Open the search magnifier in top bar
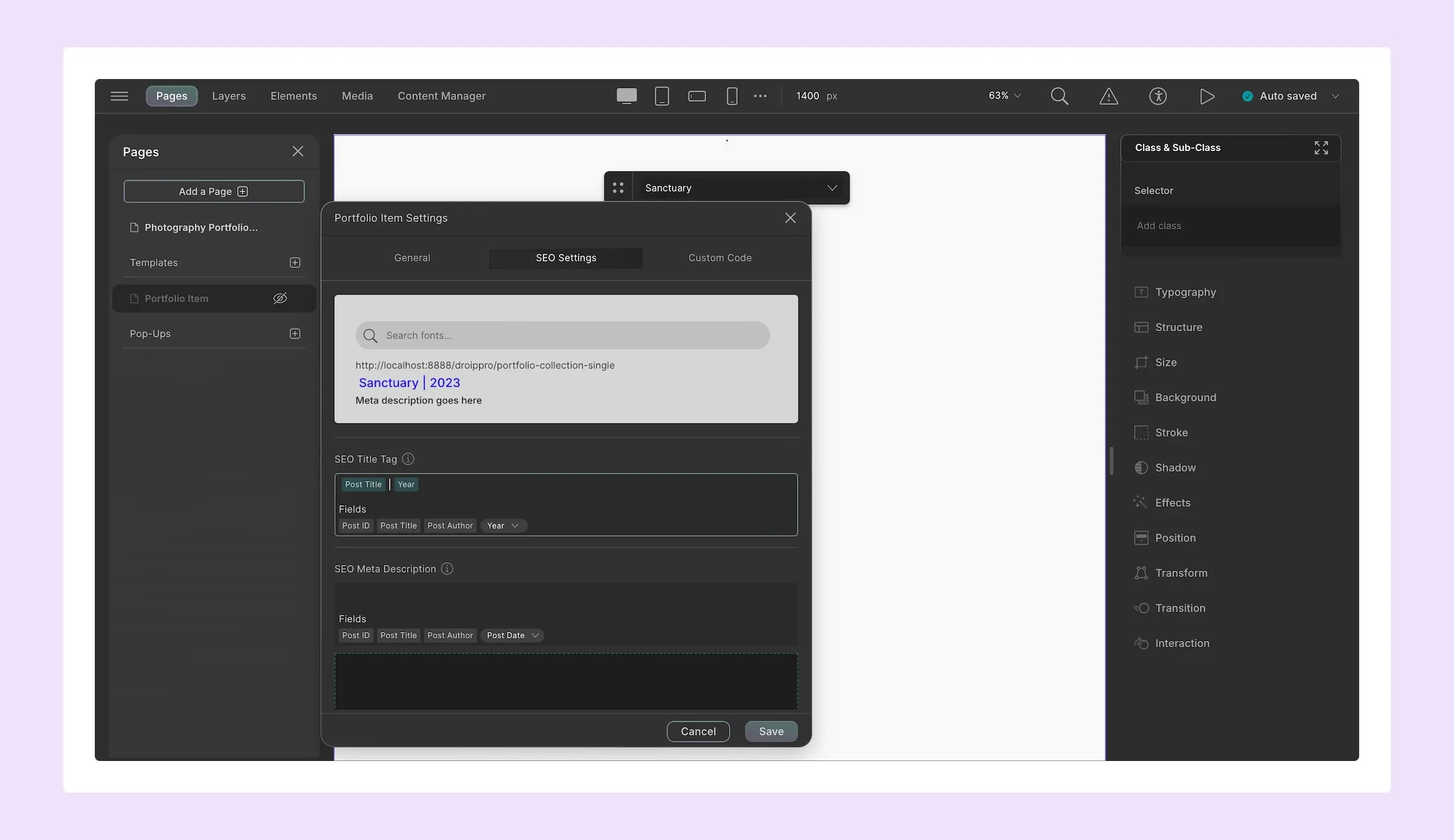 (x=1060, y=96)
